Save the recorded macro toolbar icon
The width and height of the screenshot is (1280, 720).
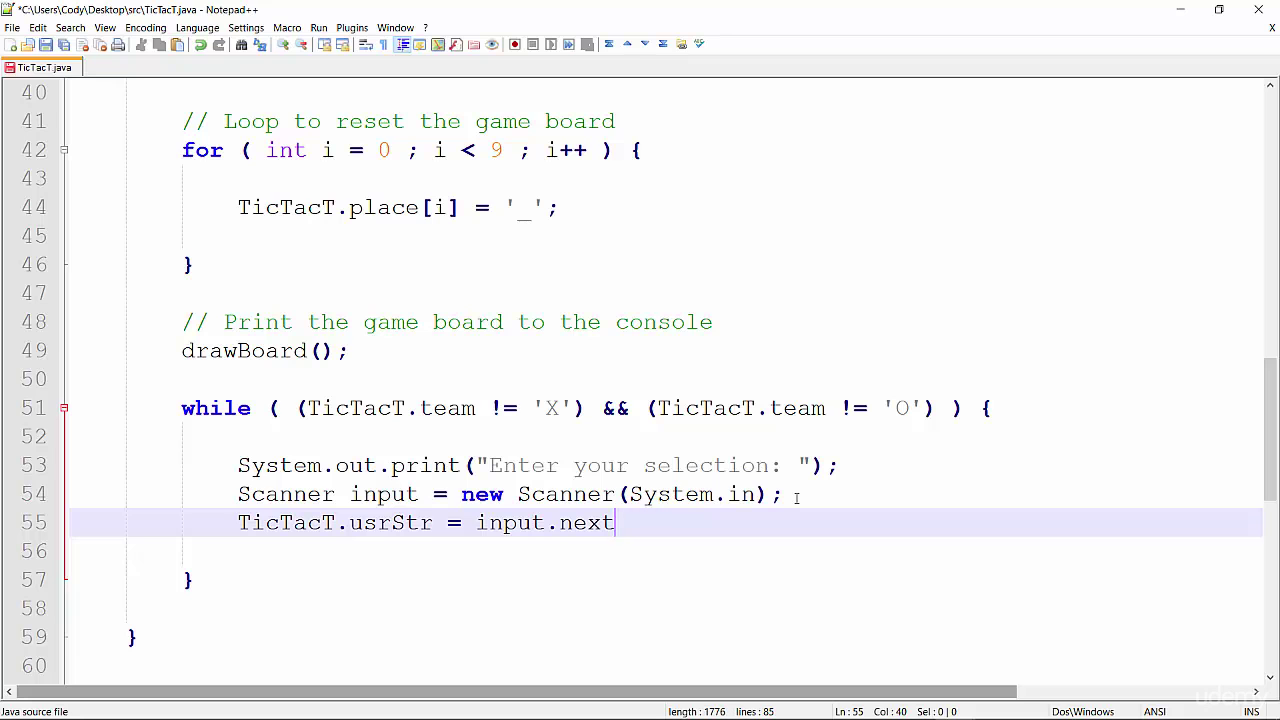[x=587, y=44]
